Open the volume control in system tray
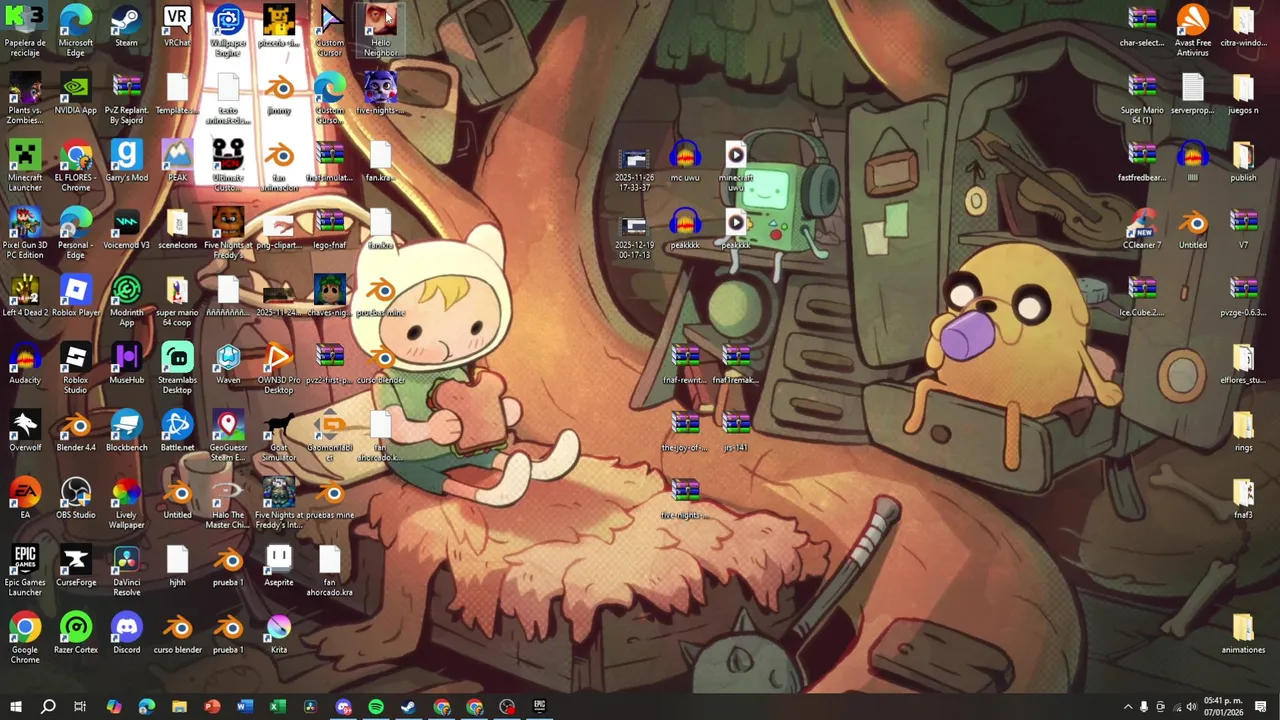1280x720 pixels. point(1191,707)
